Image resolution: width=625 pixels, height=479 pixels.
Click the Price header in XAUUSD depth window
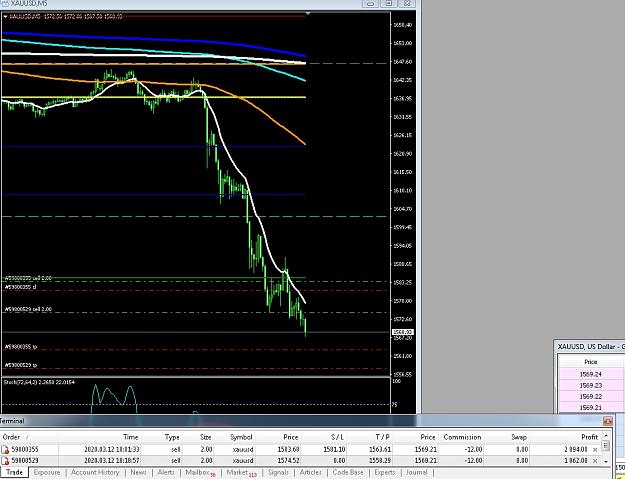coord(590,362)
